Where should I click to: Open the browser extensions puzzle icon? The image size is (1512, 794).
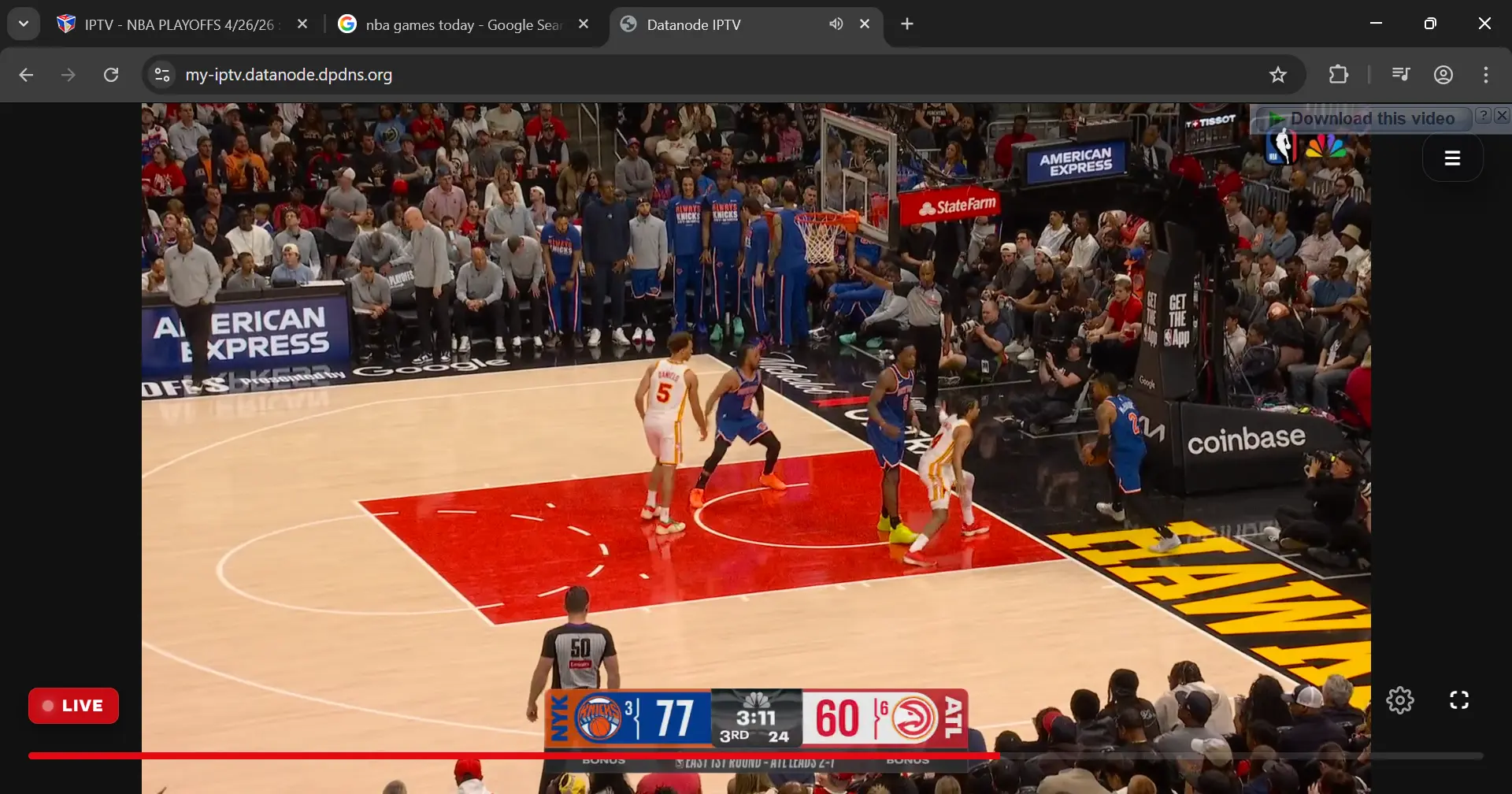(x=1338, y=75)
